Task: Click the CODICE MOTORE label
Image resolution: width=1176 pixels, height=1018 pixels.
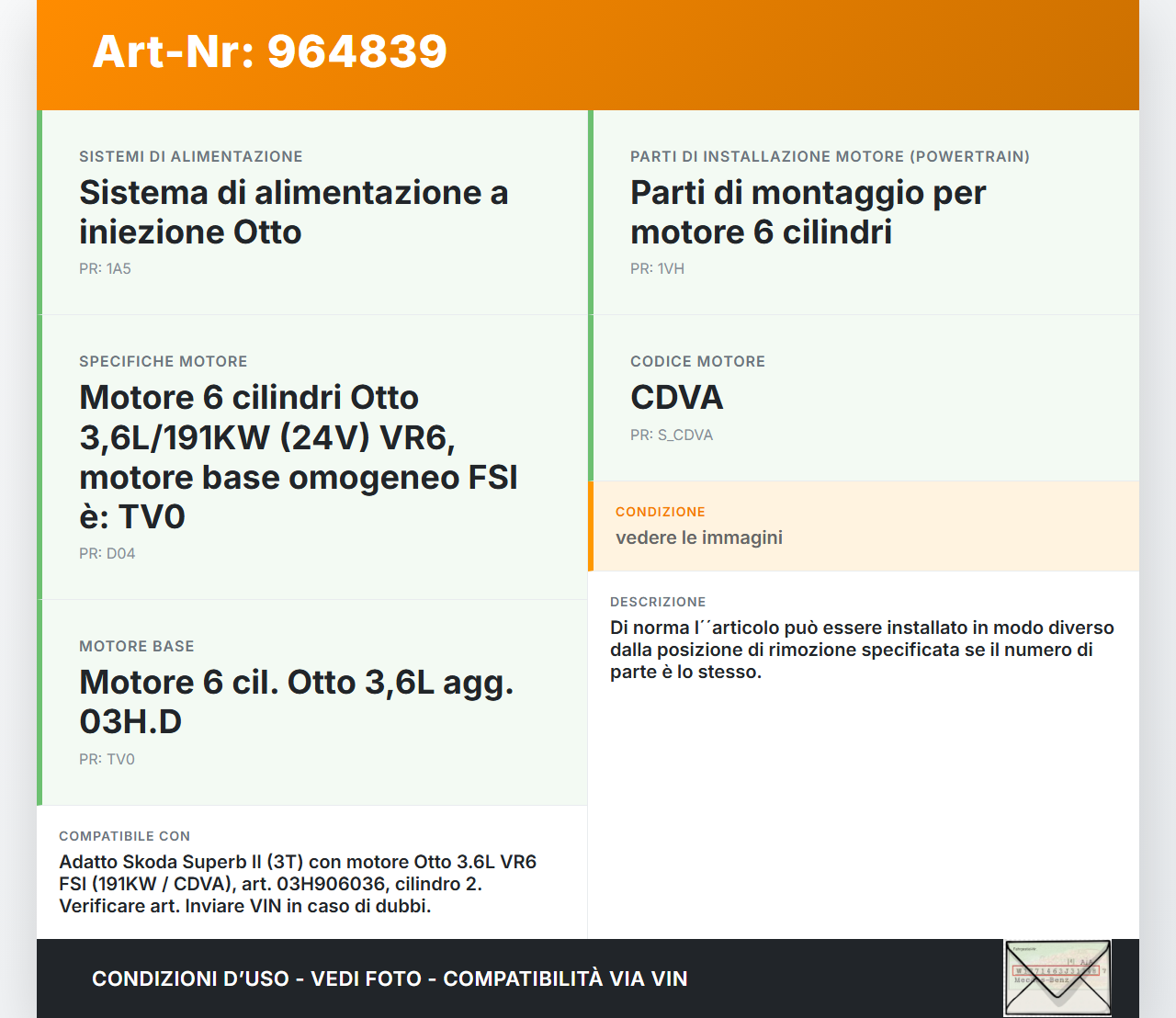Action: [x=697, y=362]
